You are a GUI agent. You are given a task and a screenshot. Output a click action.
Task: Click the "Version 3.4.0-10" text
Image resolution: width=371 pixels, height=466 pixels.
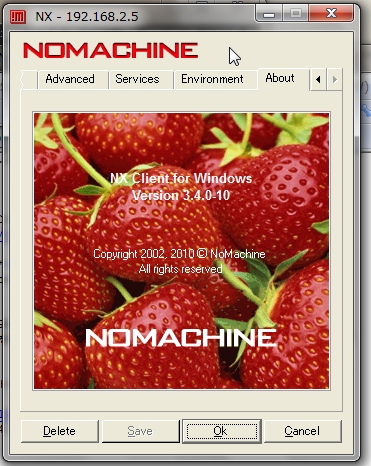(x=181, y=195)
